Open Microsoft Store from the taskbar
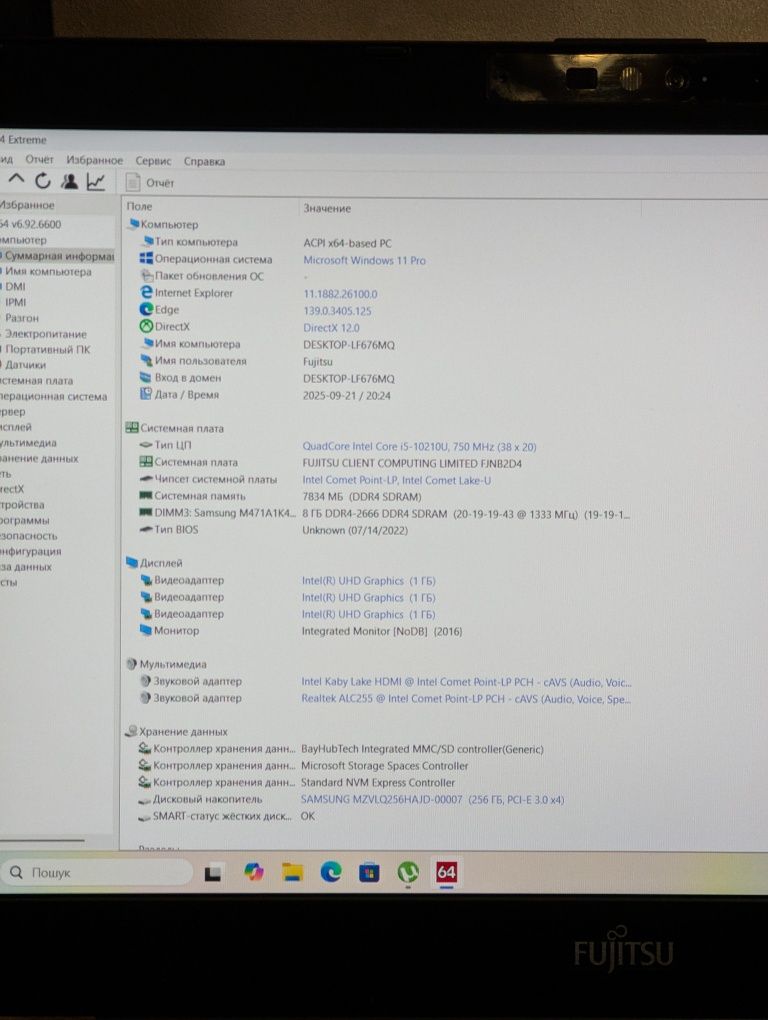Screen dimensions: 768x1020 pyautogui.click(x=369, y=872)
